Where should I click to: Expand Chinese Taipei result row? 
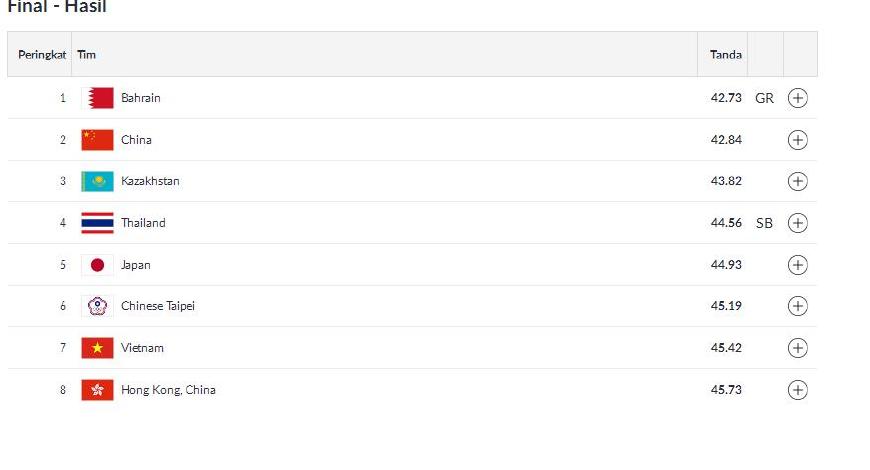pyautogui.click(x=797, y=306)
